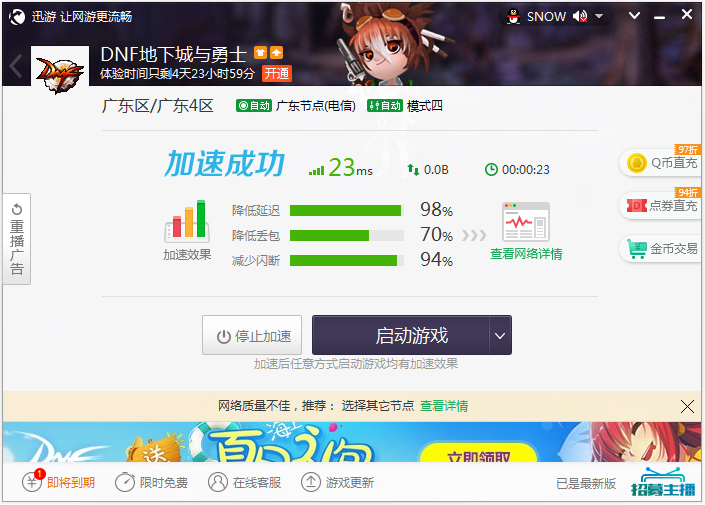This screenshot has width=705, height=505.
Task: Click the signal strength bars icon
Action: coord(316,170)
